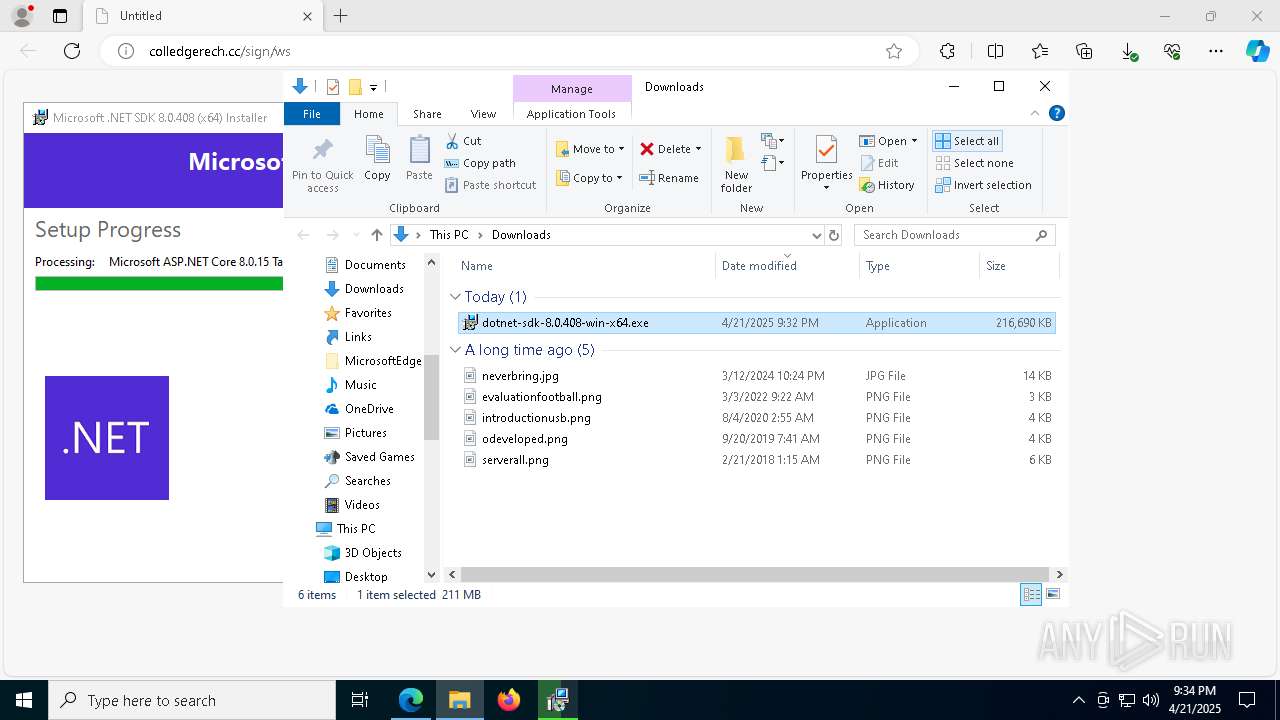The width and height of the screenshot is (1280, 720).
Task: Switch to the Share ribbon tab
Action: tap(427, 114)
